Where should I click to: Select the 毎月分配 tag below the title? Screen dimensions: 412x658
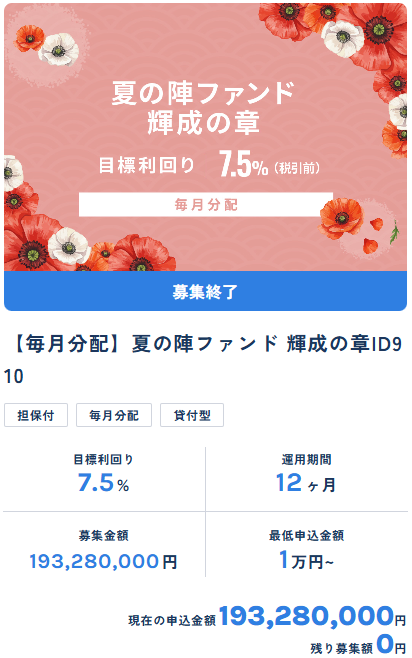click(x=114, y=415)
